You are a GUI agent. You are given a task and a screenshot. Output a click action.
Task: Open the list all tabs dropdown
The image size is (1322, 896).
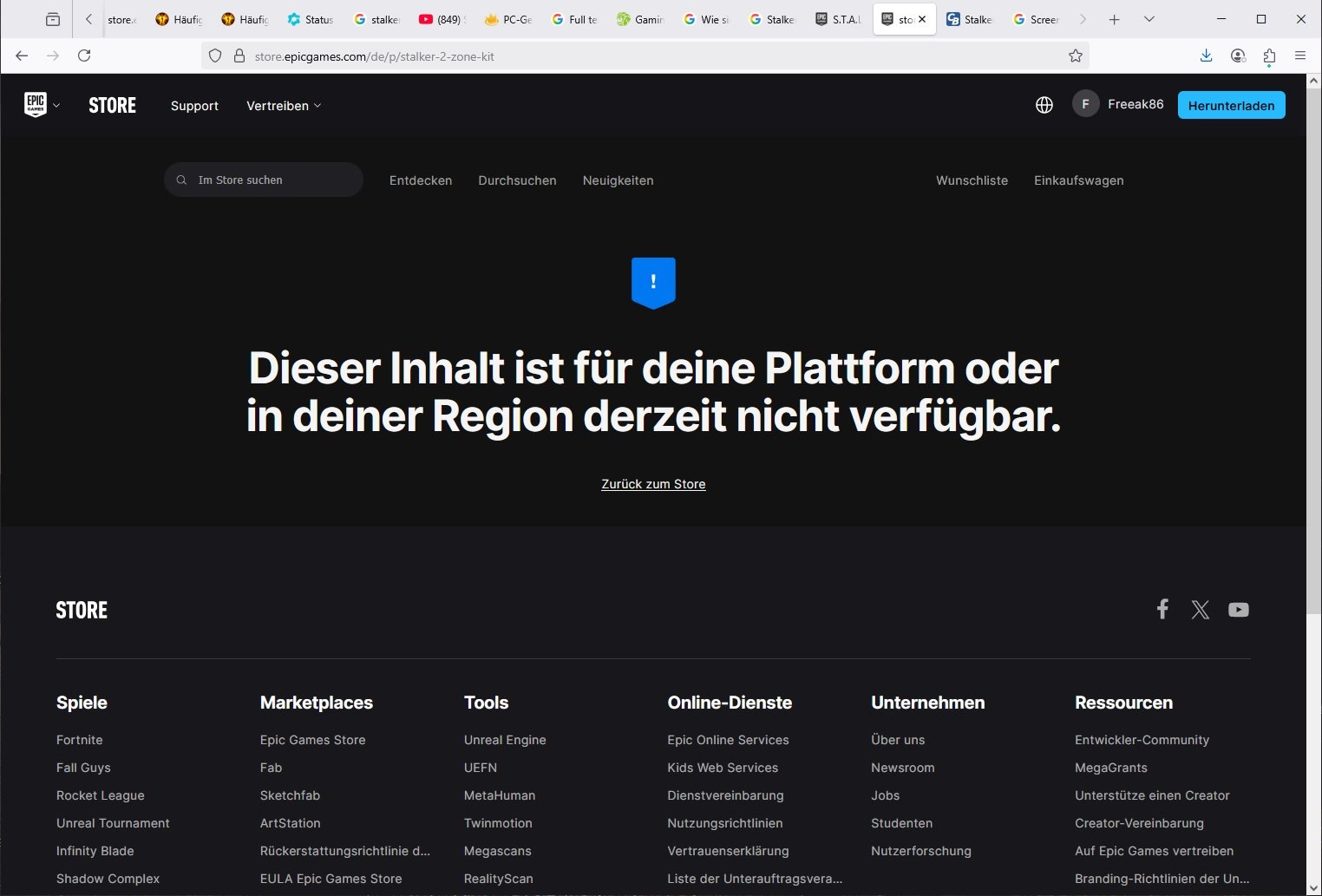[x=1149, y=19]
